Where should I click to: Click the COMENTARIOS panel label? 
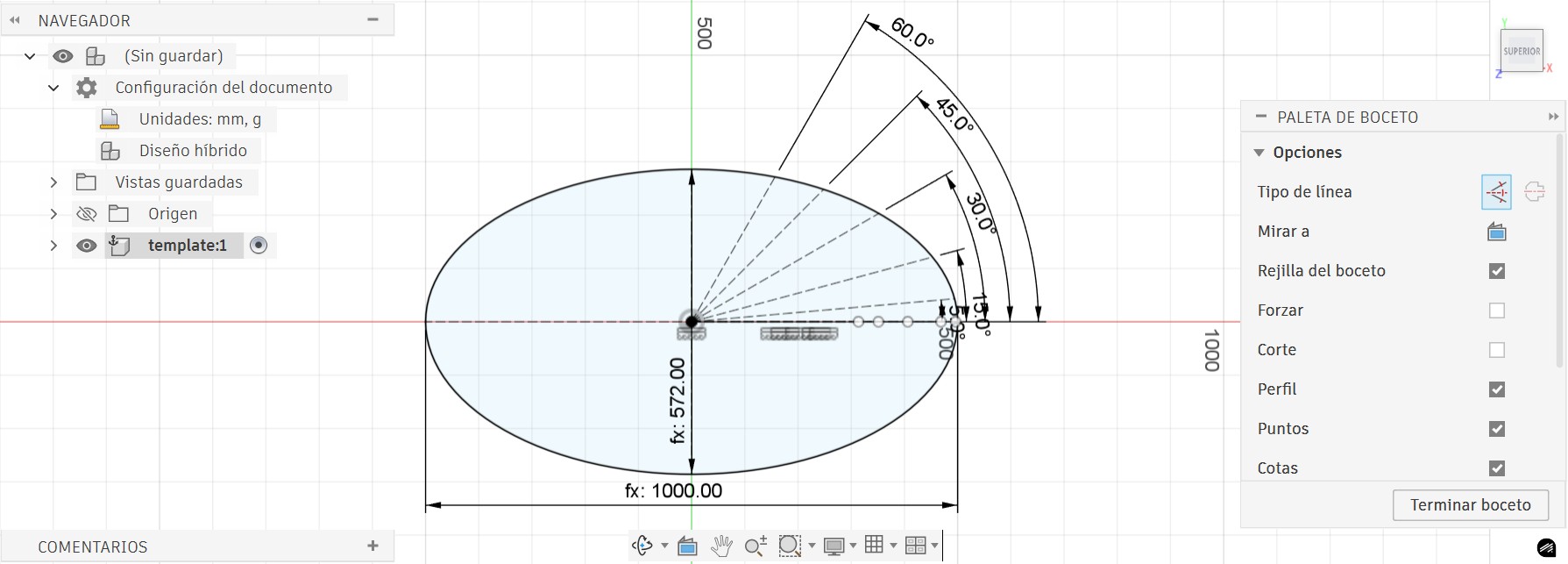(x=93, y=546)
